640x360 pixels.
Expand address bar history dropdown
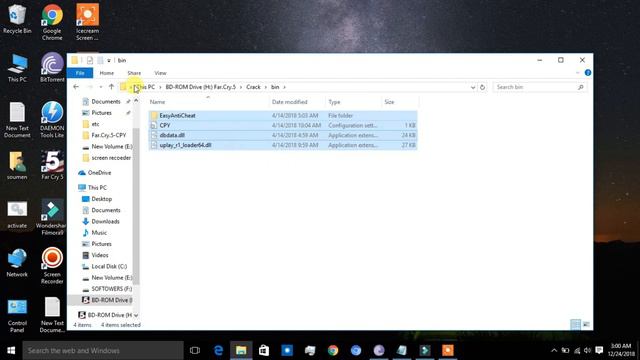[473, 87]
